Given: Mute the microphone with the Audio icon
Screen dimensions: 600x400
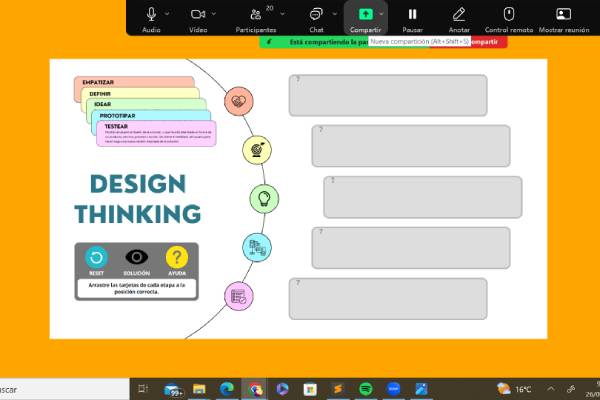Looking at the screenshot, I should point(152,14).
